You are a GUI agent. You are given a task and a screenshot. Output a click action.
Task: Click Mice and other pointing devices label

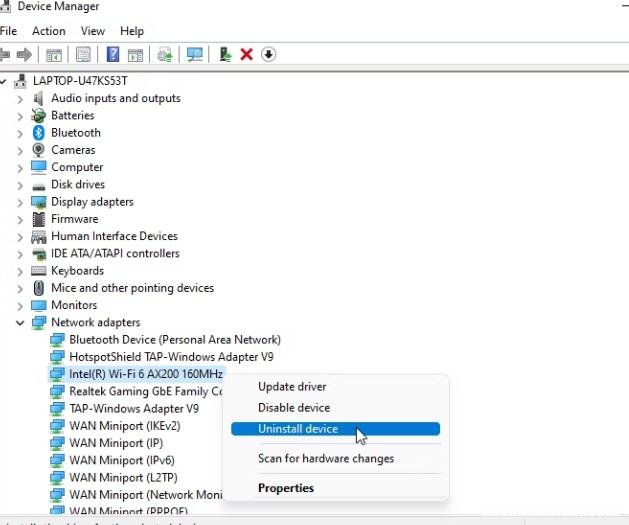click(x=132, y=288)
